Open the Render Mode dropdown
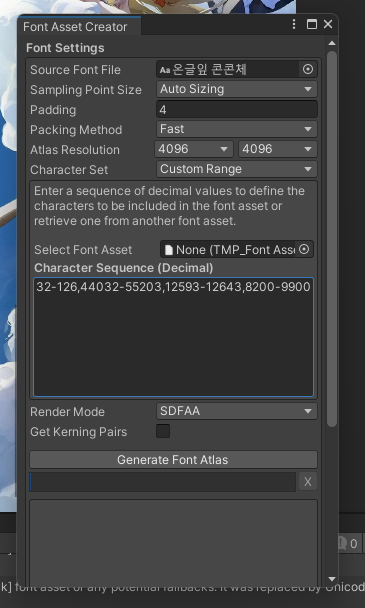Viewport: 365px width, 608px height. coord(237,411)
